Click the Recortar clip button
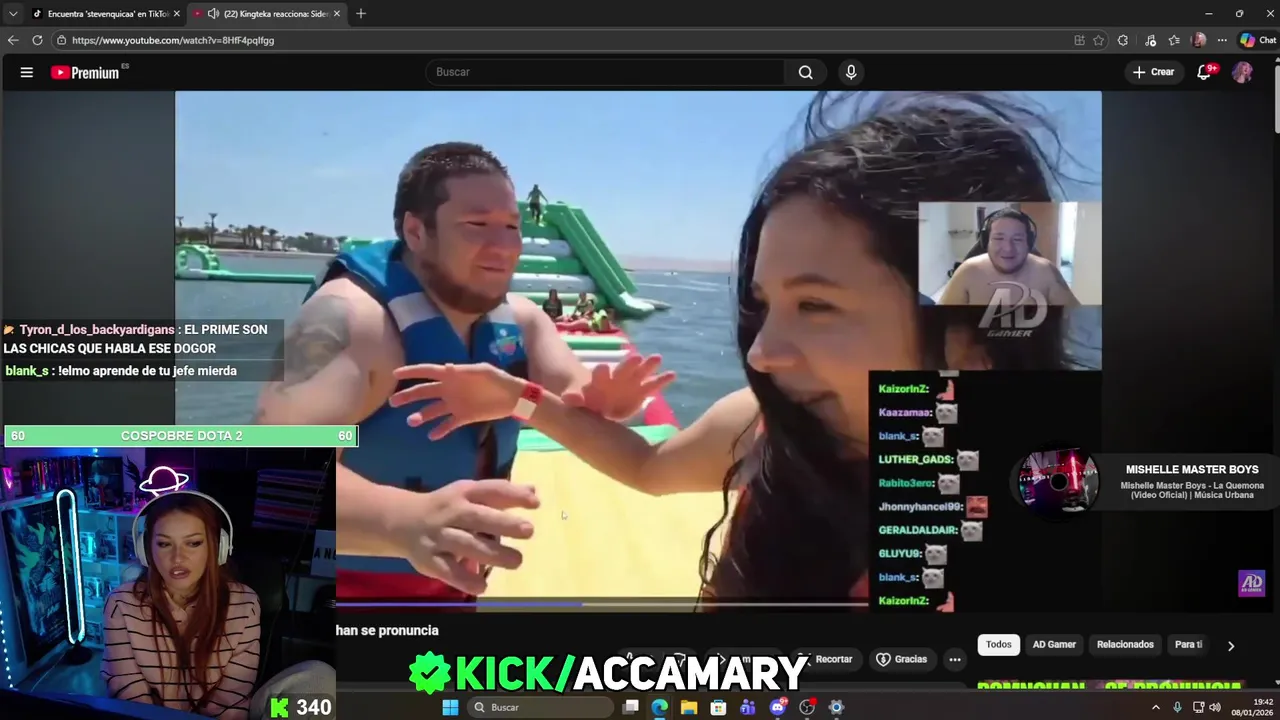The width and height of the screenshot is (1280, 720). pyautogui.click(x=826, y=660)
